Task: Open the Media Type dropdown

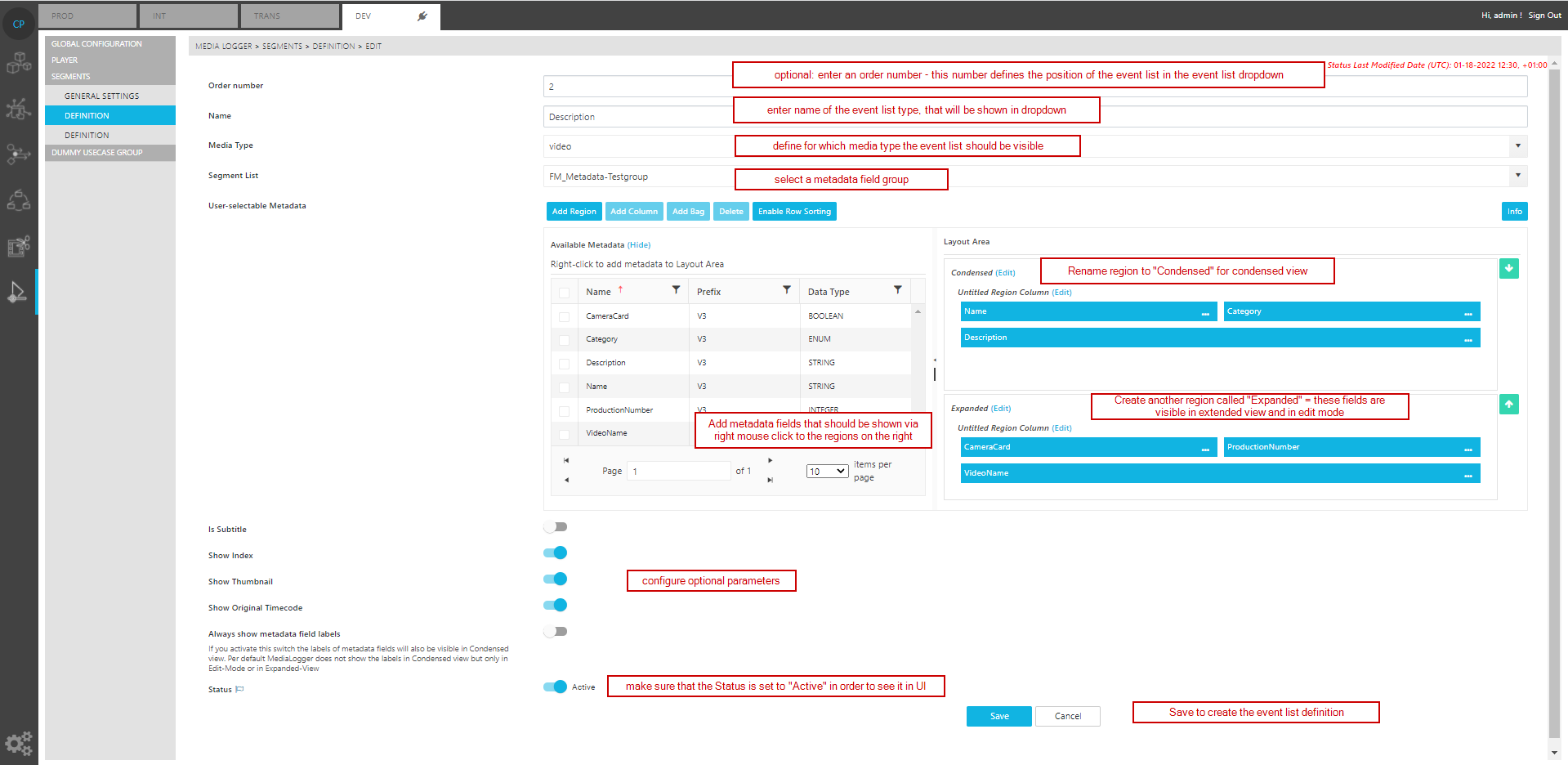Action: 1517,146
